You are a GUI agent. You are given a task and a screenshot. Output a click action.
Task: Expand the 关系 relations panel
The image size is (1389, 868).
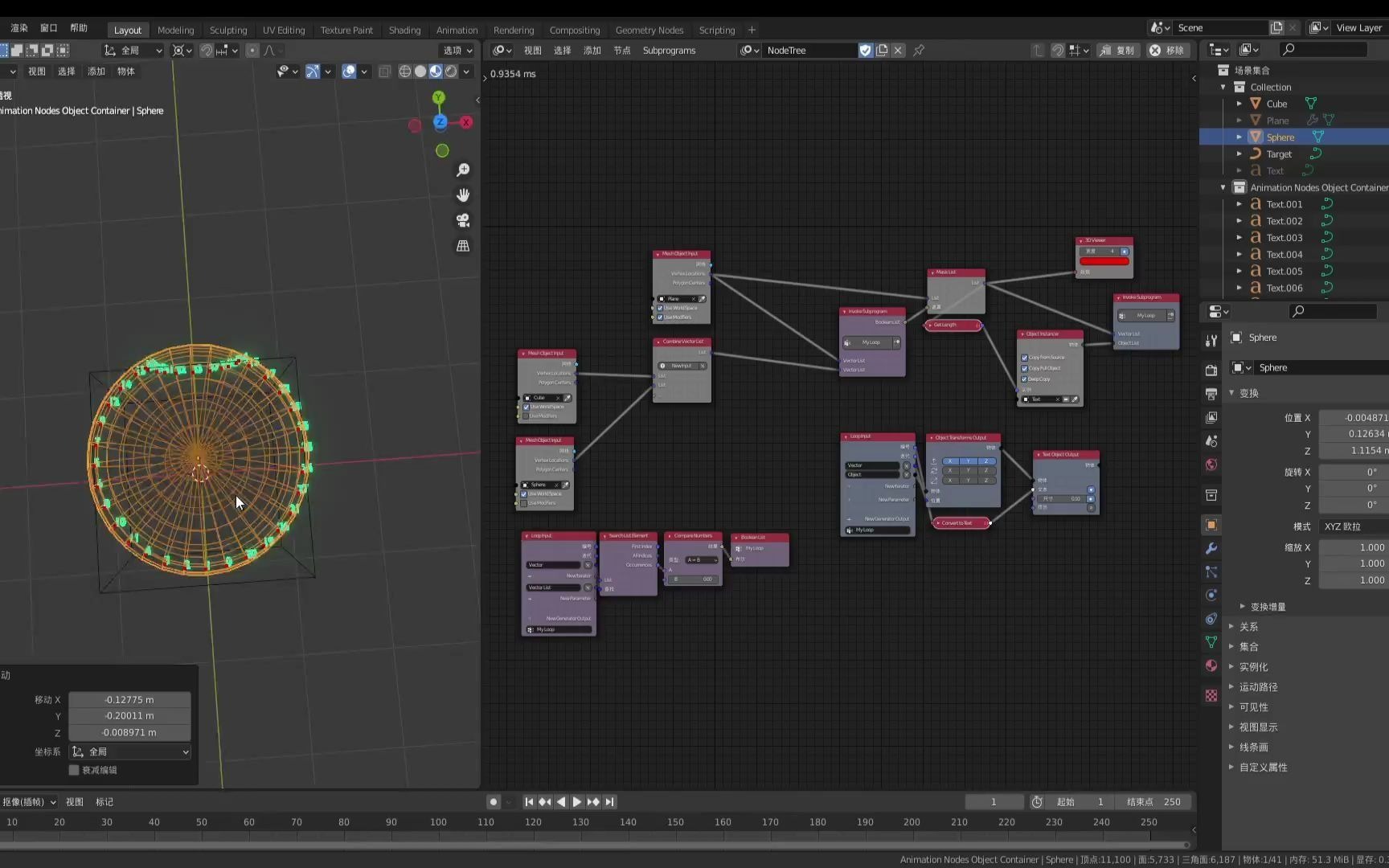click(x=1231, y=627)
